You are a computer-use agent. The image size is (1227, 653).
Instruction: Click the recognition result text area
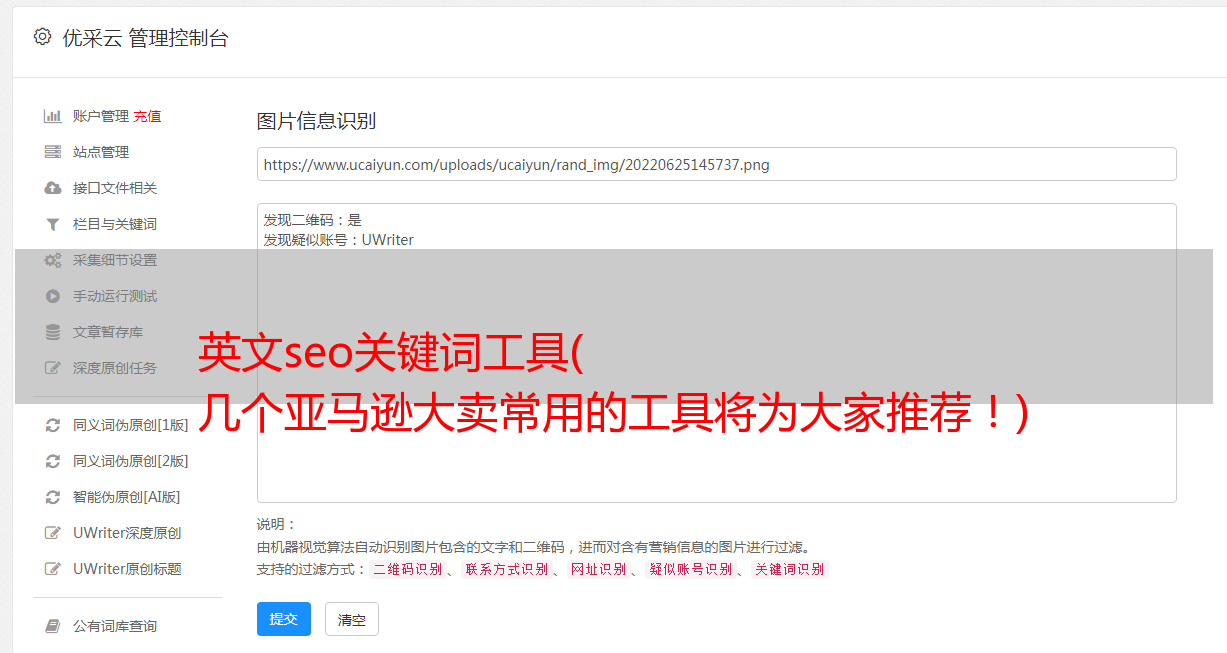[716, 352]
